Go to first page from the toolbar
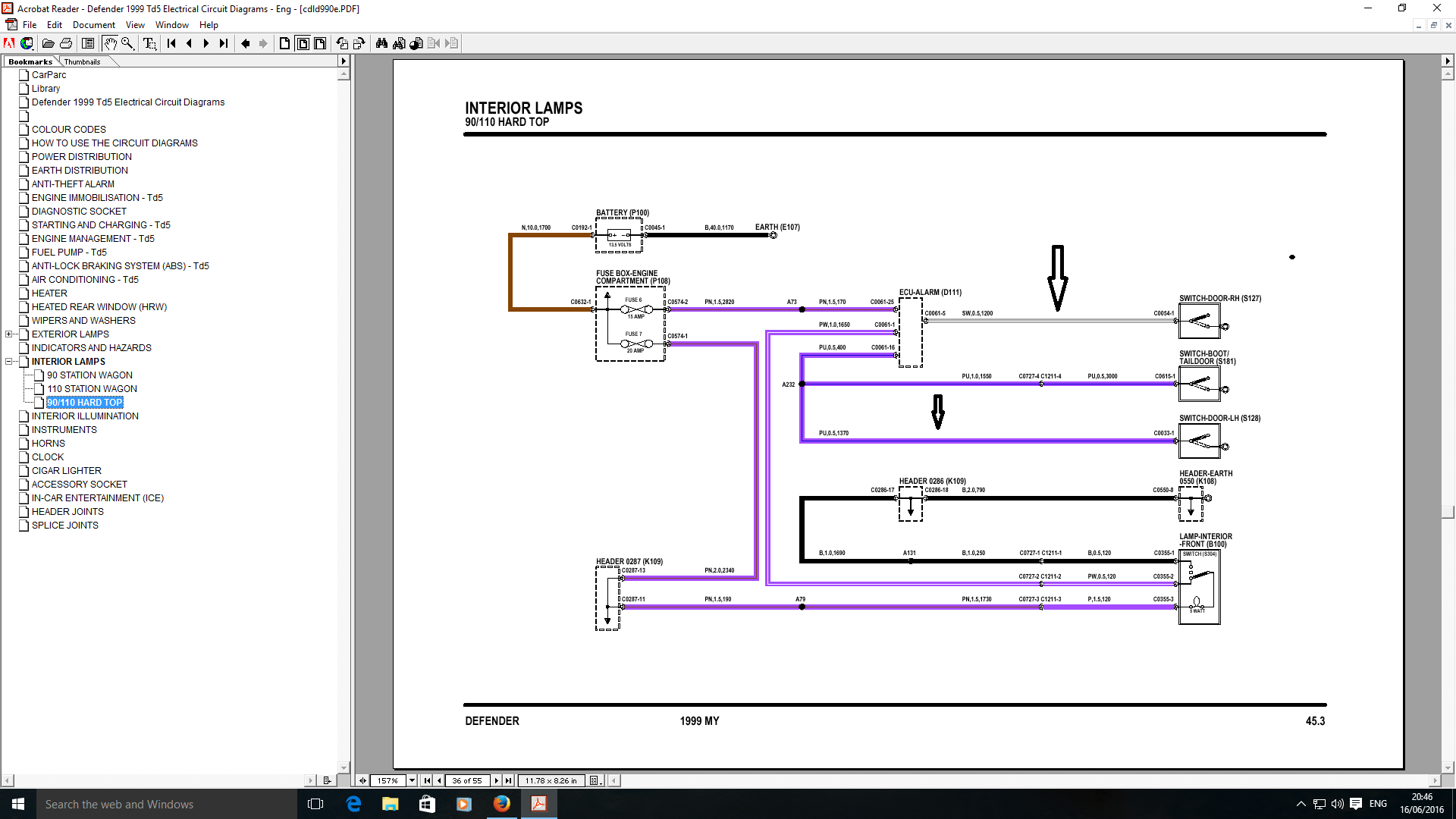This screenshot has height=819, width=1456. [x=172, y=43]
